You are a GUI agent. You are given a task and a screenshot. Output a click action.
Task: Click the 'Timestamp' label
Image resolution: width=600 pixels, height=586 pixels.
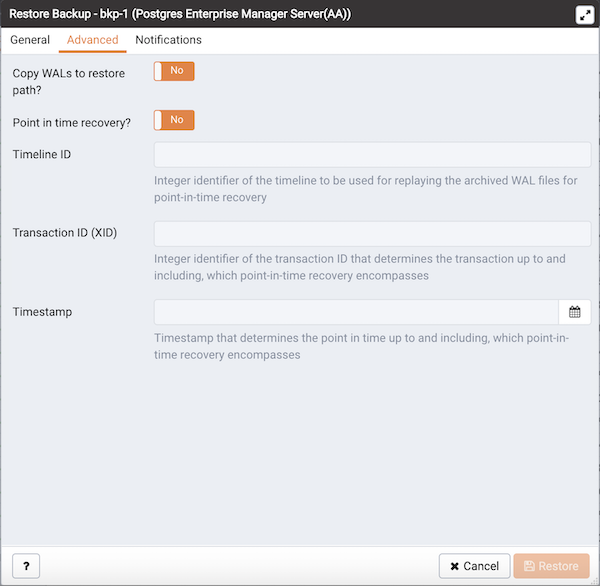[x=42, y=312]
